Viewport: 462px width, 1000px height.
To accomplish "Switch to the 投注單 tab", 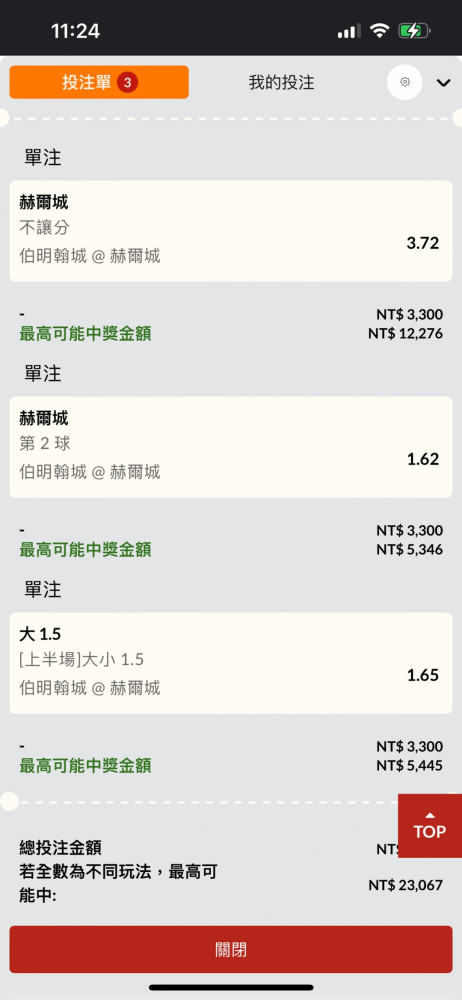I will [x=99, y=82].
